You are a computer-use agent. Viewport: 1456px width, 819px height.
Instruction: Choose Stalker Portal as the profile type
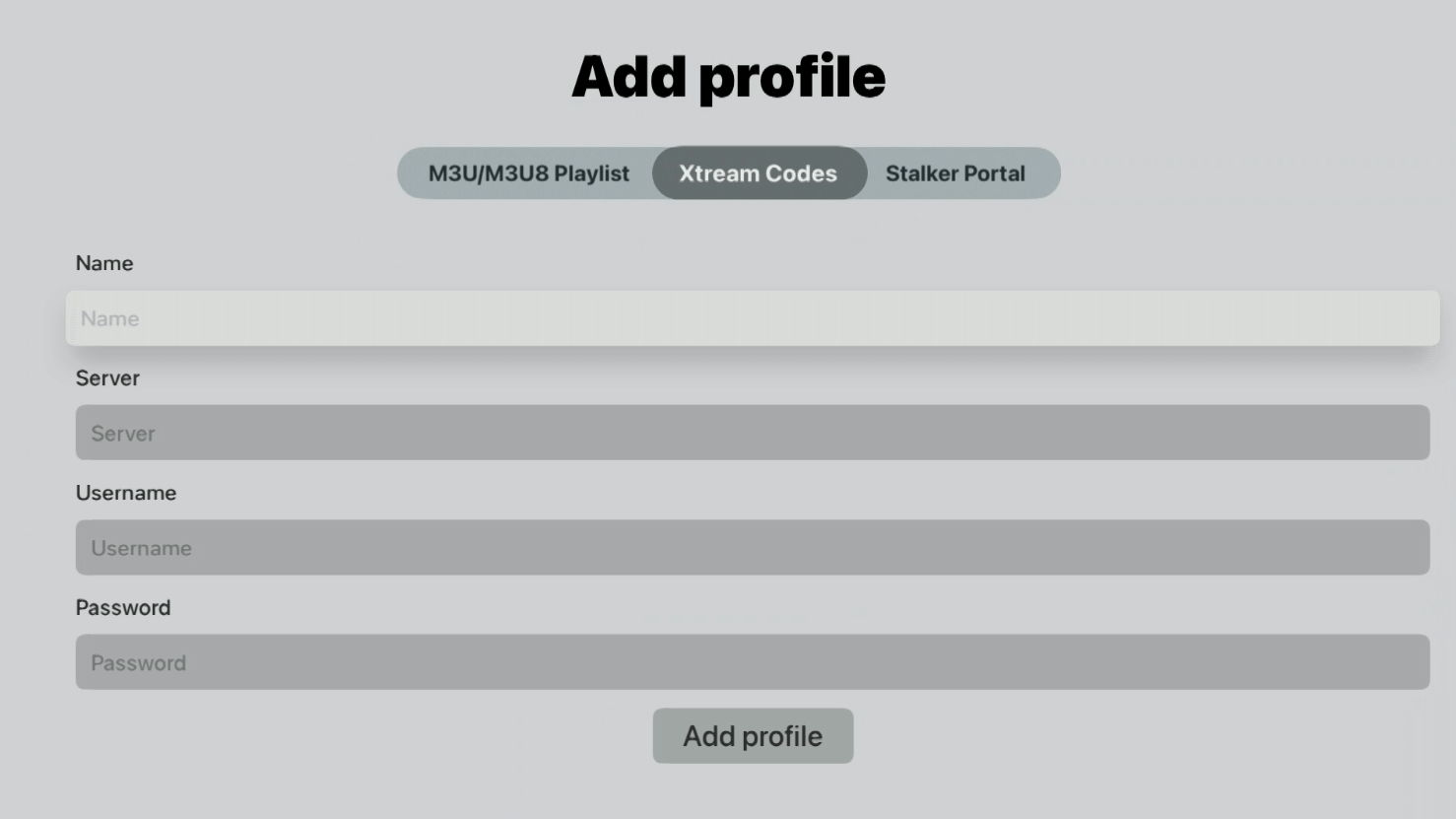pyautogui.click(x=956, y=173)
